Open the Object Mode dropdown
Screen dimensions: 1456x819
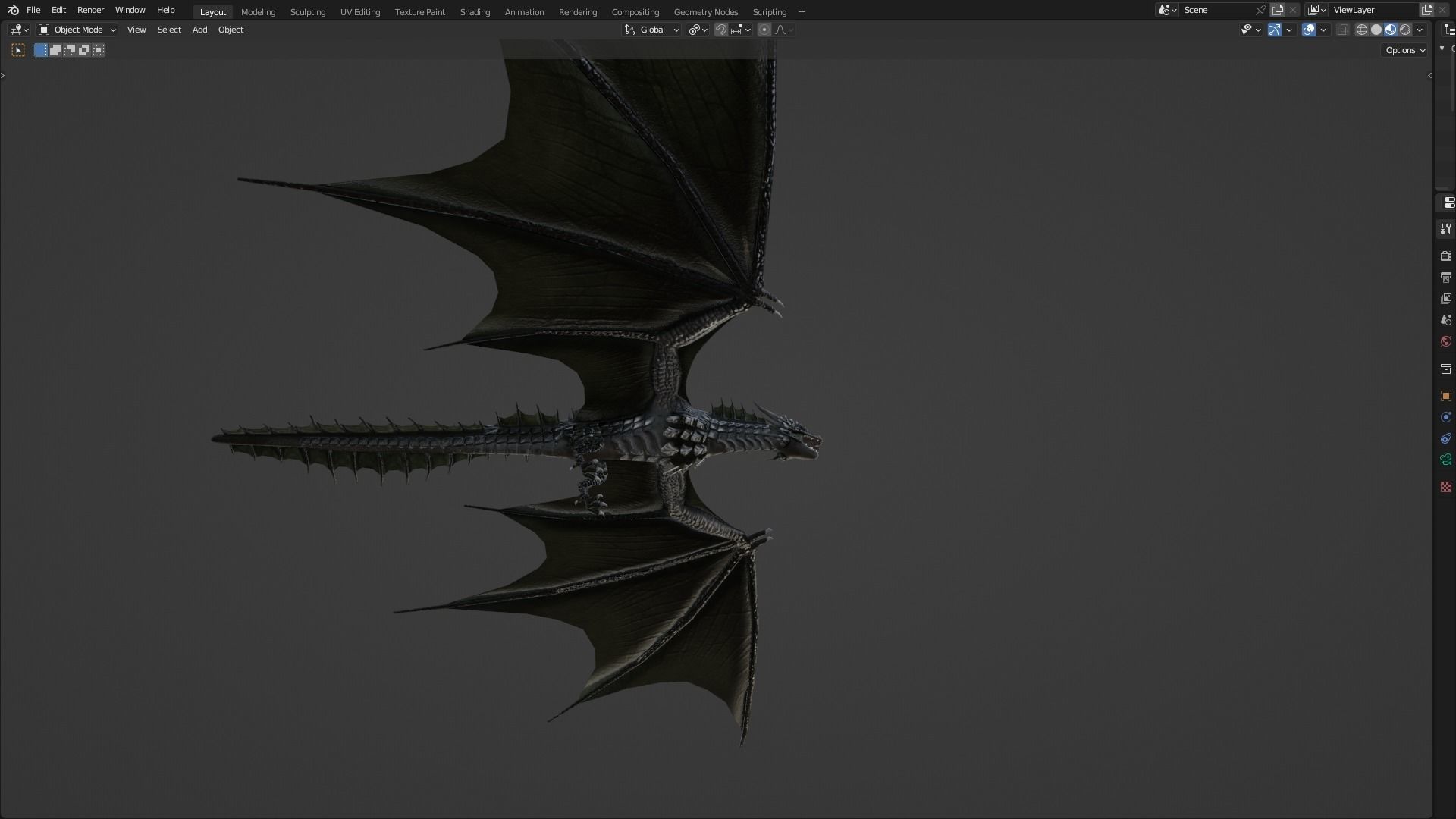(77, 30)
